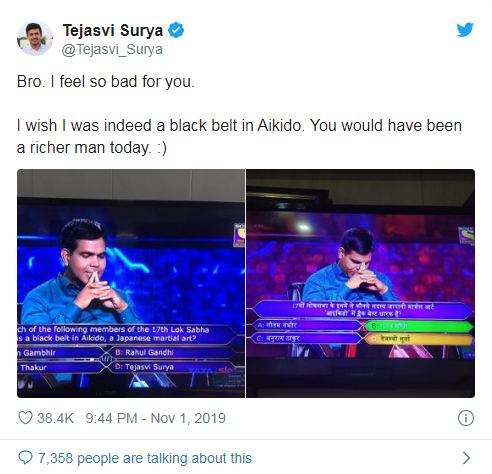Image resolution: width=492 pixels, height=474 pixels.
Task: Expand conversation with the right chevron arrow
Action: click(x=467, y=458)
